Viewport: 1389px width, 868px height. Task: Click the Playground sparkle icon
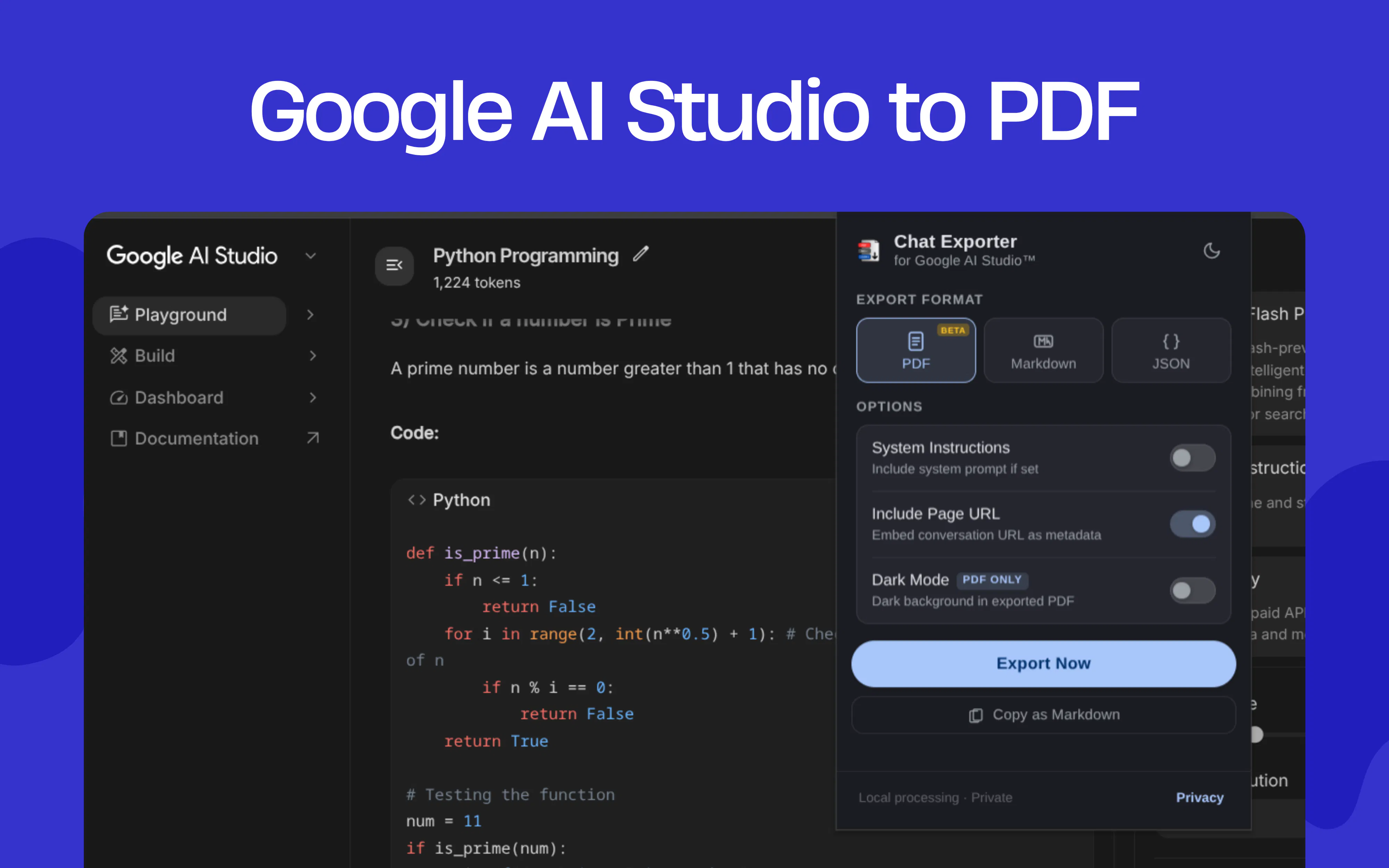click(x=119, y=314)
